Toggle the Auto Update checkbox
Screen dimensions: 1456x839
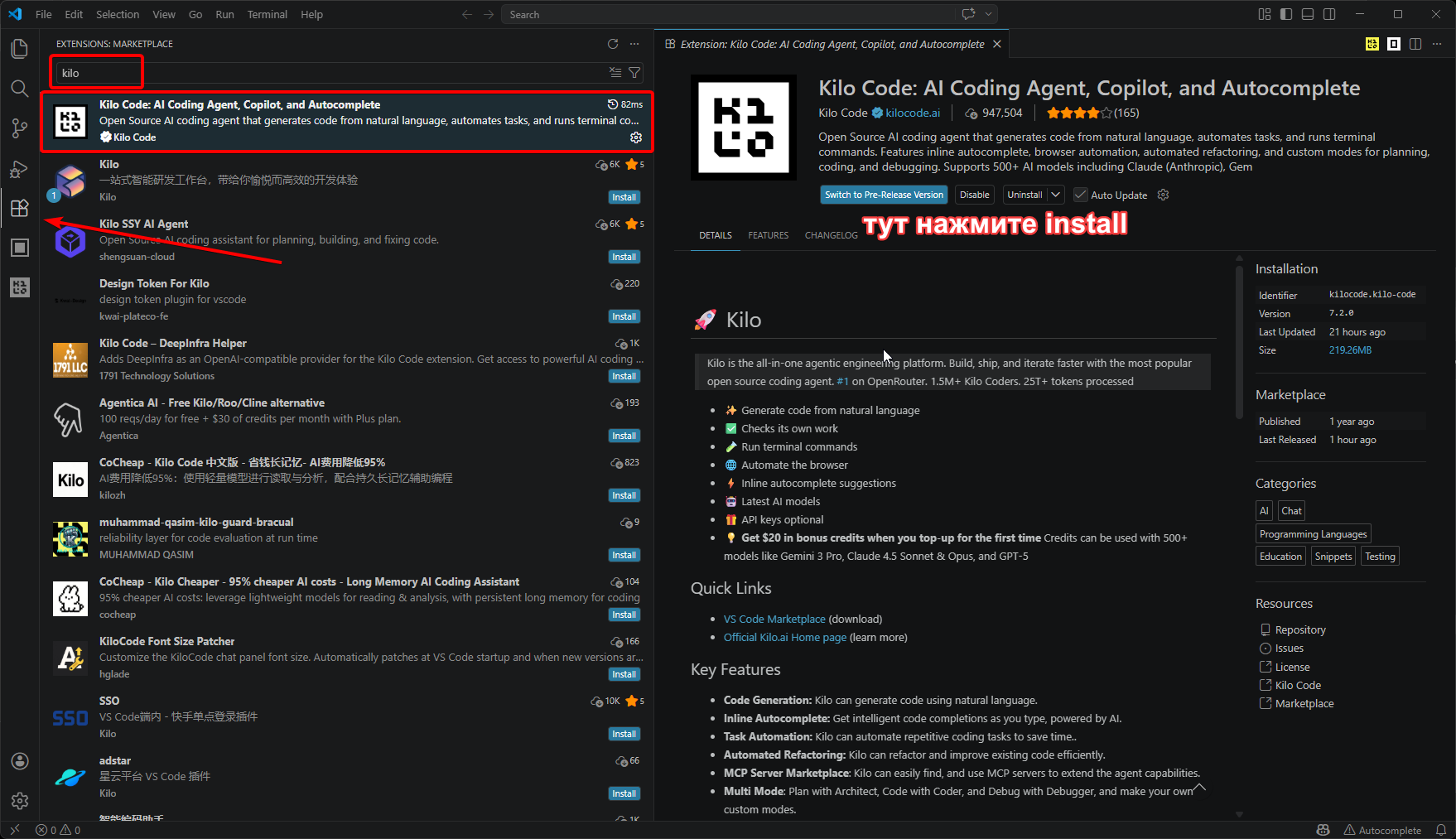1080,195
